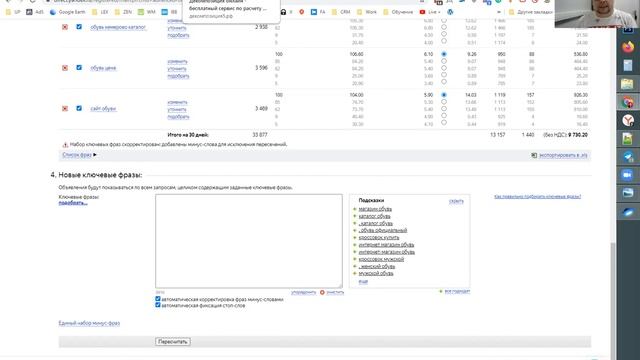Export the forecast to xls
This screenshot has height=360, width=640.
point(563,155)
